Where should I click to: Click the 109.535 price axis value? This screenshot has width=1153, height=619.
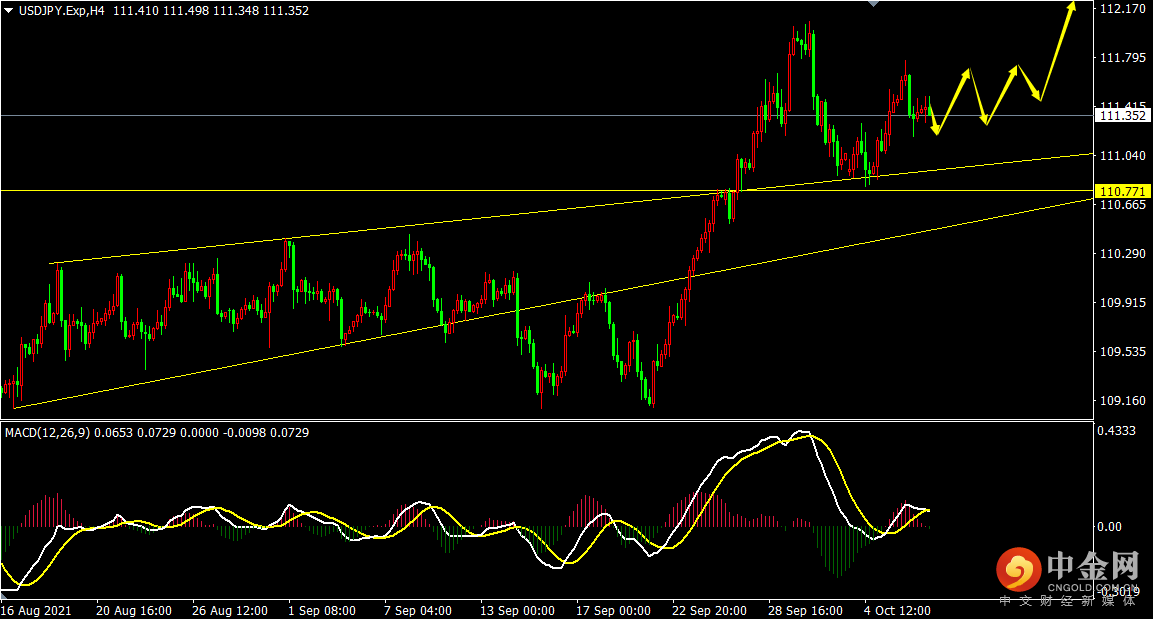(1123, 352)
